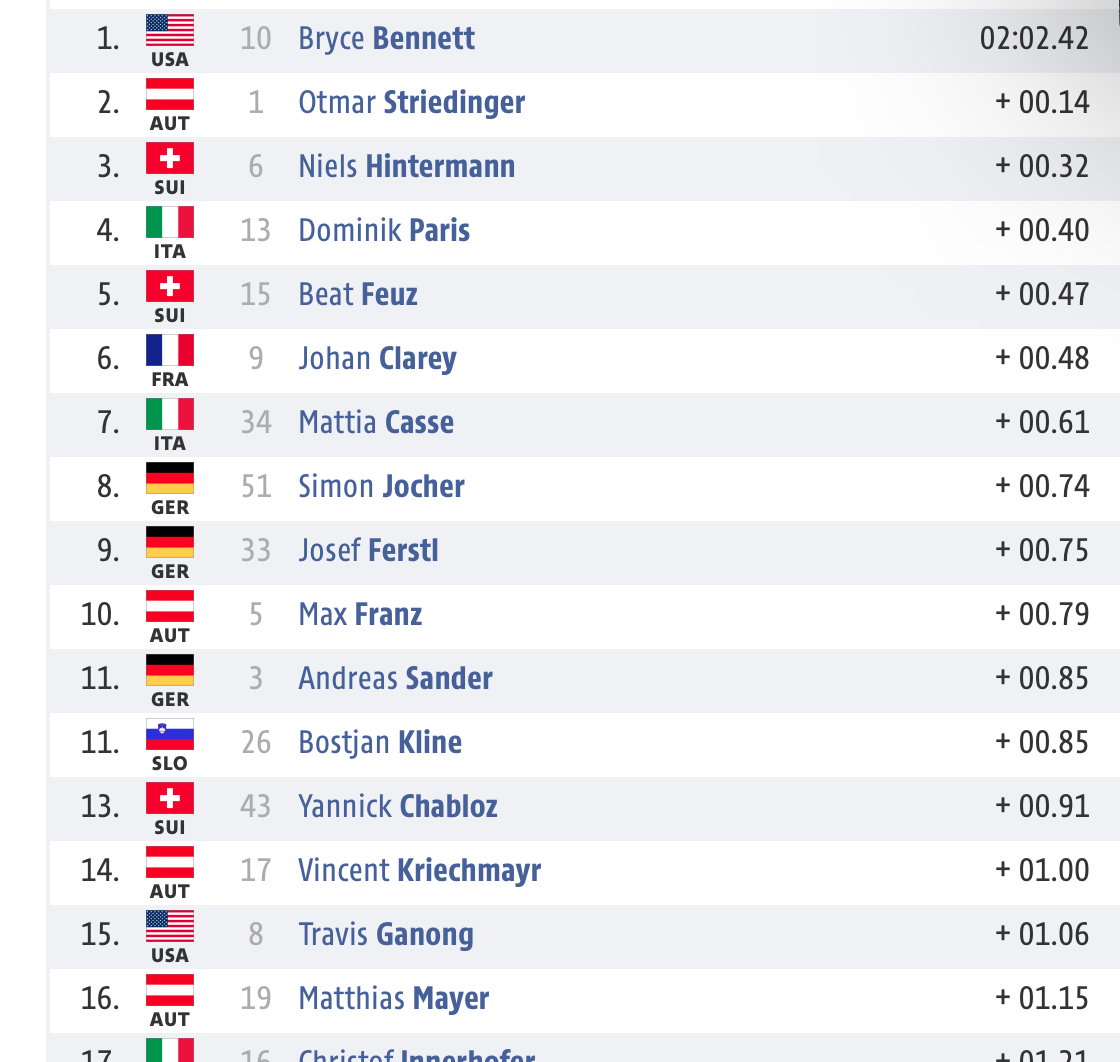Click Dominik Paris time gap +00.40

pos(1042,231)
